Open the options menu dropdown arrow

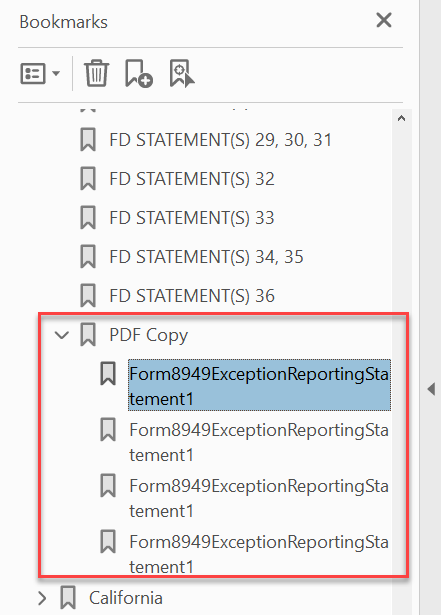[x=56, y=73]
